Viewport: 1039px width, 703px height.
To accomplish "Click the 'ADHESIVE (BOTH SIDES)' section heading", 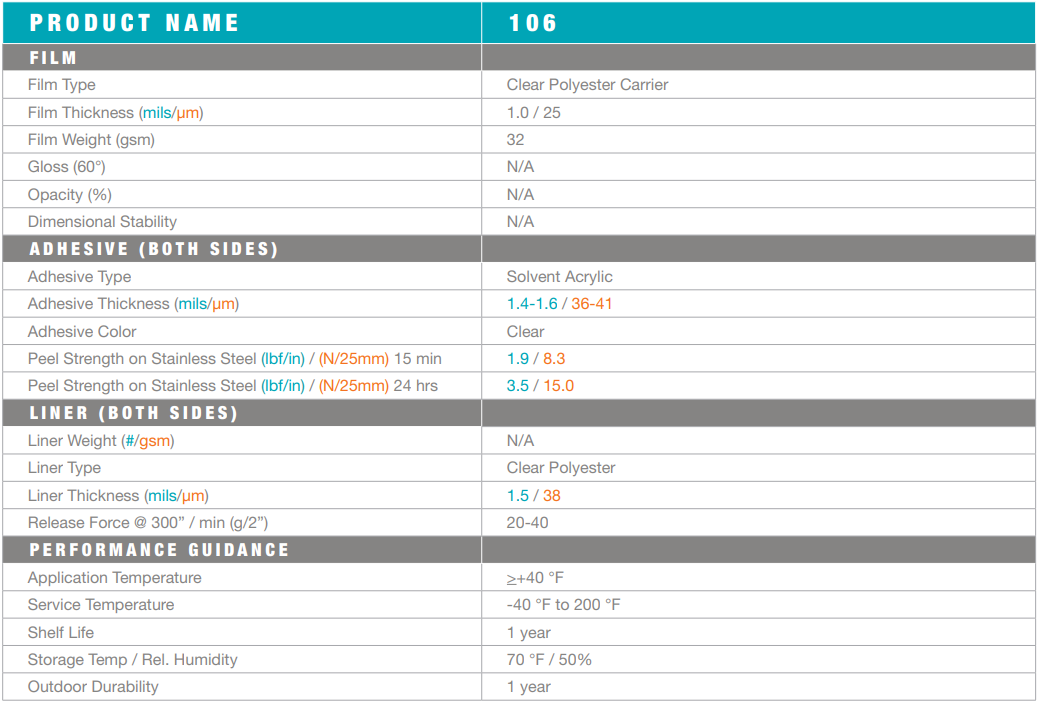I will click(x=153, y=249).
